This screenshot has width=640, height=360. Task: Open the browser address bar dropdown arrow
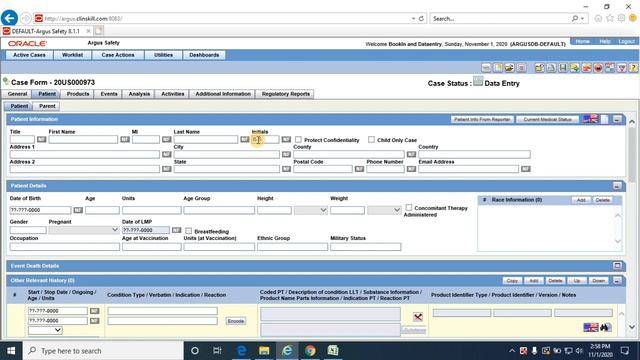413,18
